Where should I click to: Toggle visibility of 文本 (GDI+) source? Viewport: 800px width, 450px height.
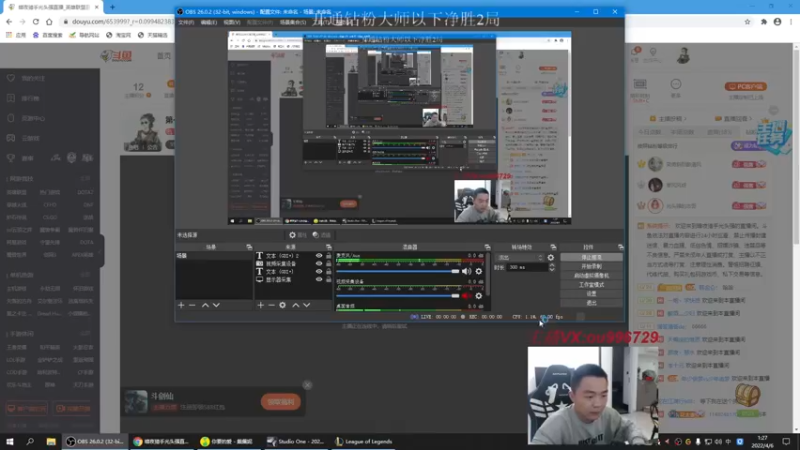pyautogui.click(x=319, y=271)
